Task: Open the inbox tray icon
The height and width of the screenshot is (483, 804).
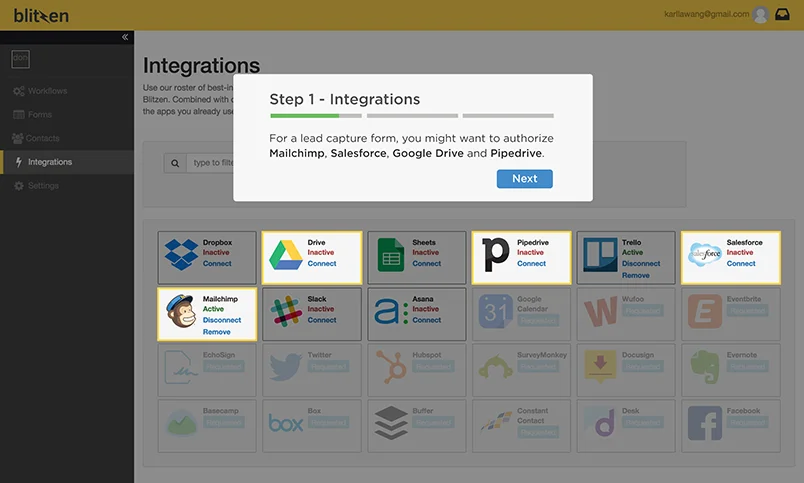Action: coord(782,14)
